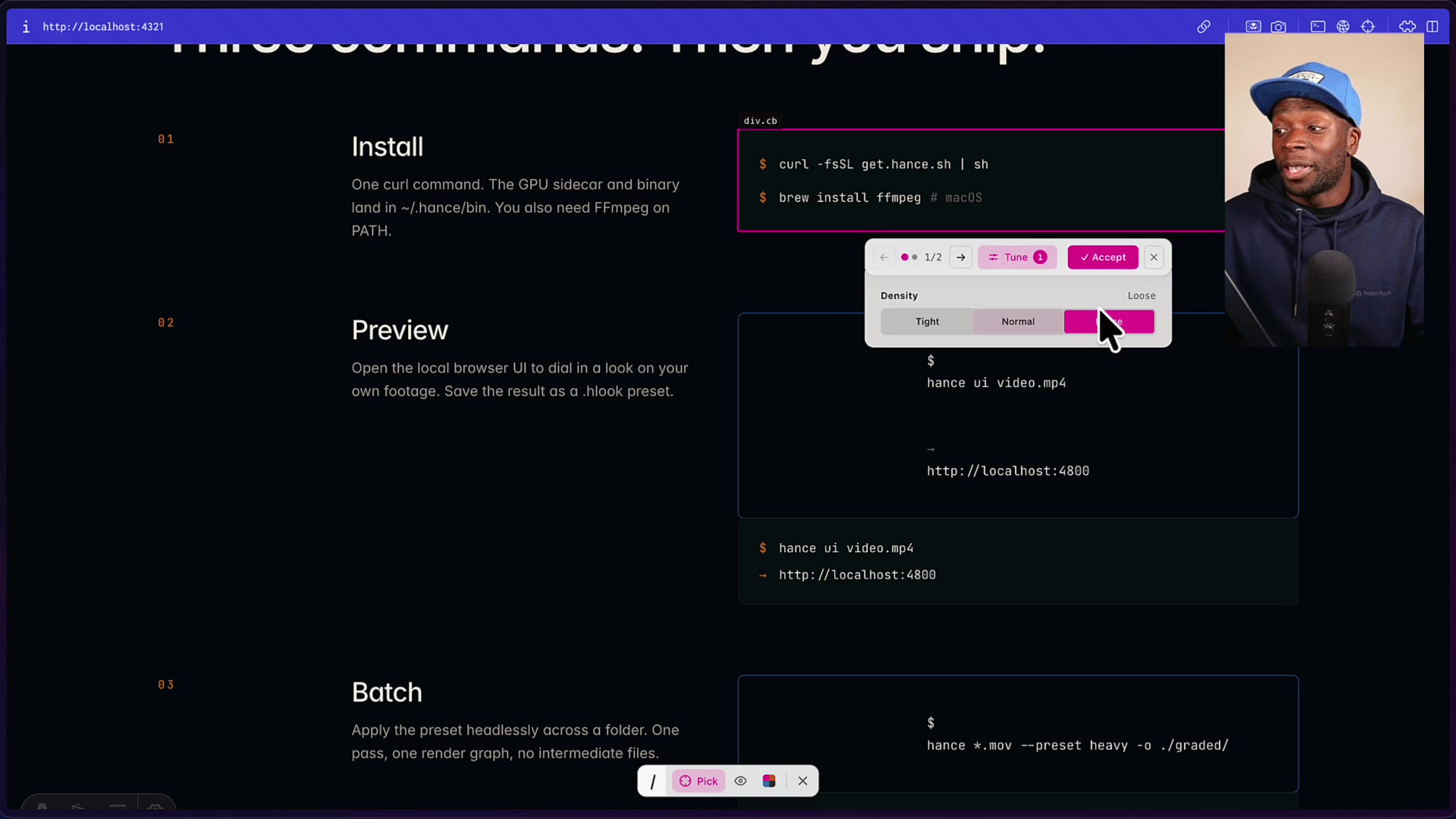This screenshot has height=819, width=1456.
Task: Click the image capture icon in top toolbar
Action: pos(1253,27)
